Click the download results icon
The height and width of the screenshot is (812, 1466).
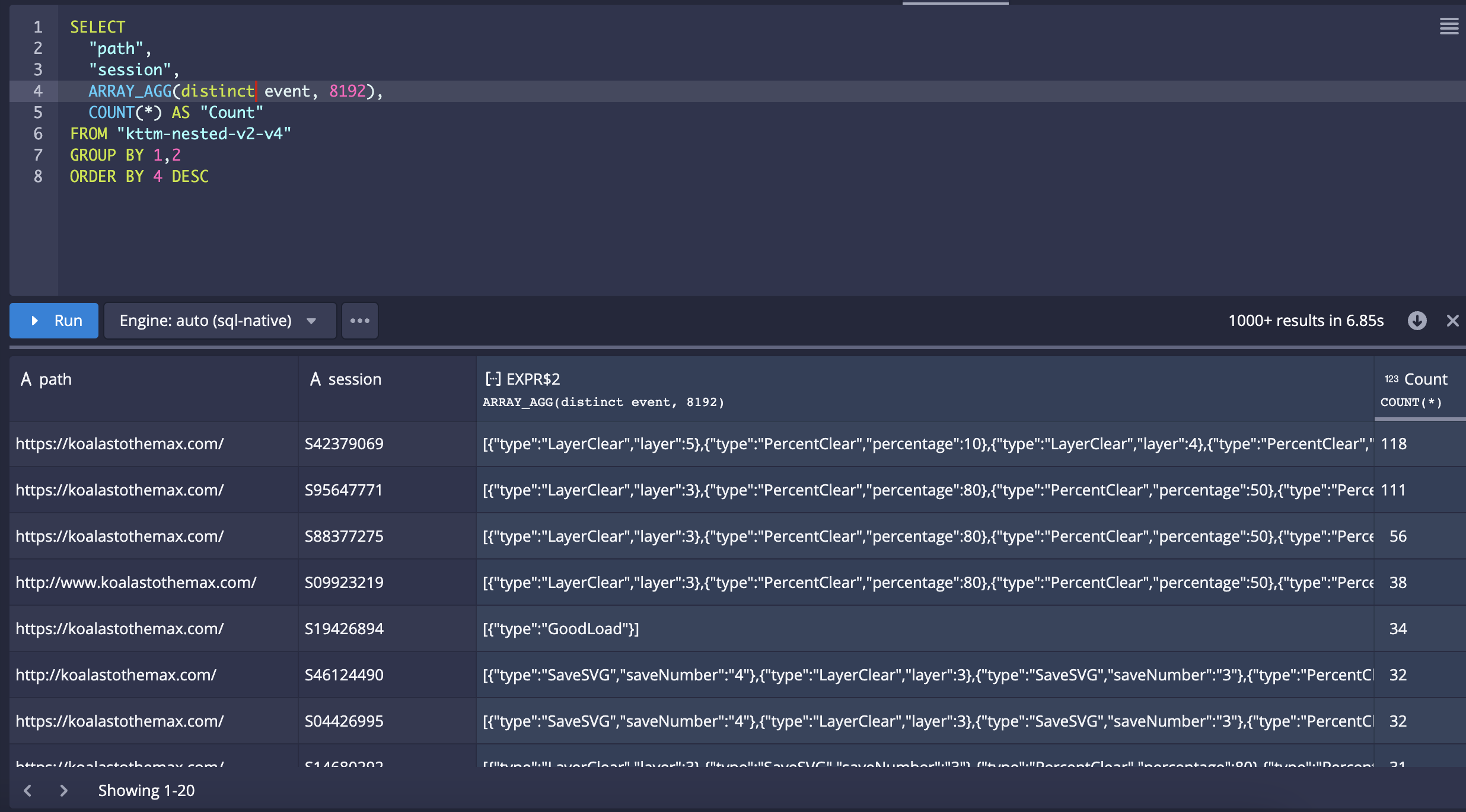click(x=1417, y=321)
